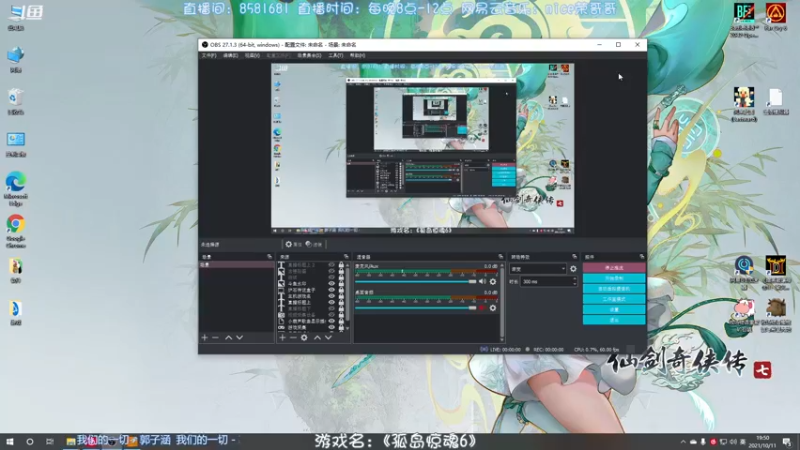Toggle visibility eye of 游戏采集 source
The width and height of the screenshot is (800, 450).
point(332,327)
